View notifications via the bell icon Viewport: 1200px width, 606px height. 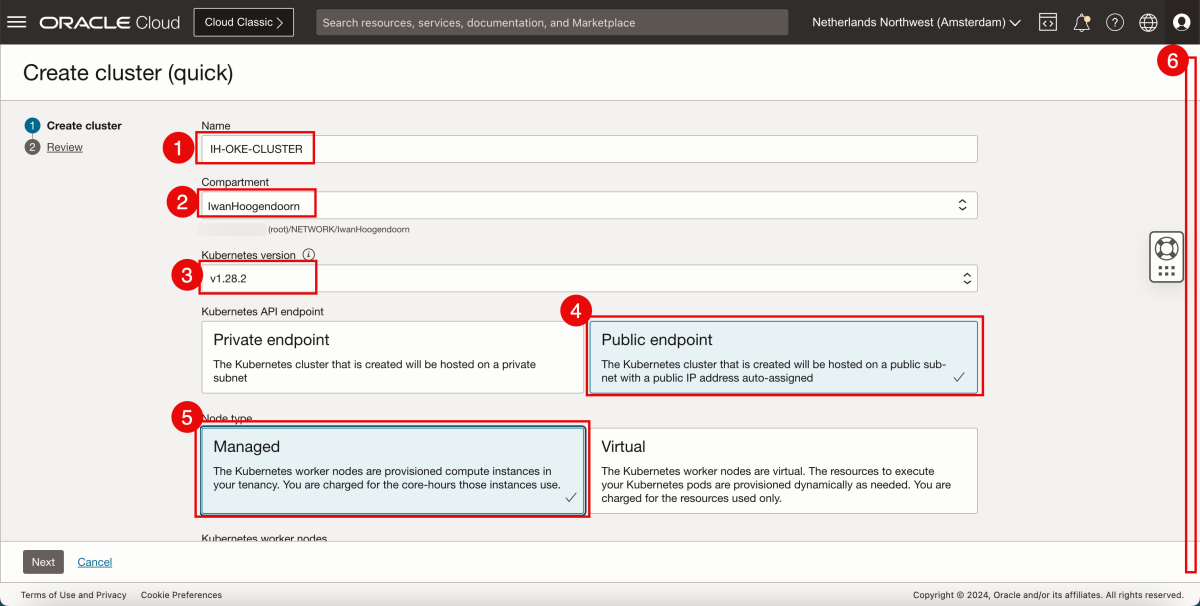(1081, 21)
